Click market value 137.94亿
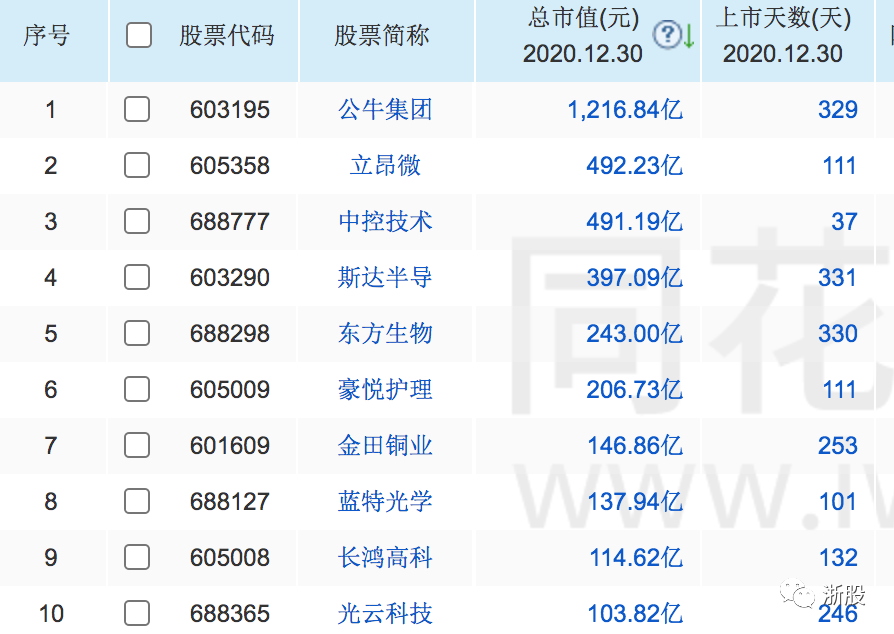Image resolution: width=894 pixels, height=634 pixels. pos(635,501)
